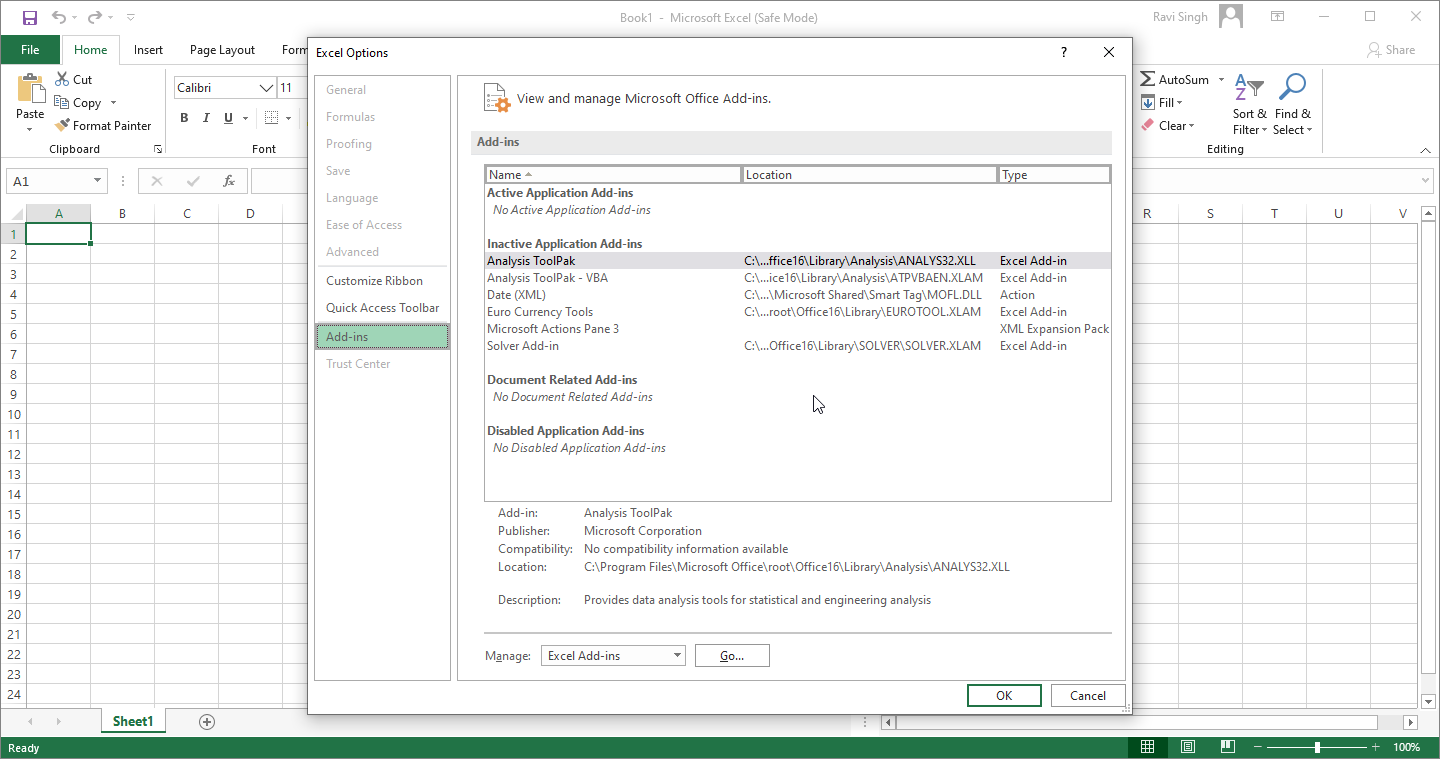Expand the Name Box dropdown arrow
Screen dimensions: 1440x759
(98, 181)
